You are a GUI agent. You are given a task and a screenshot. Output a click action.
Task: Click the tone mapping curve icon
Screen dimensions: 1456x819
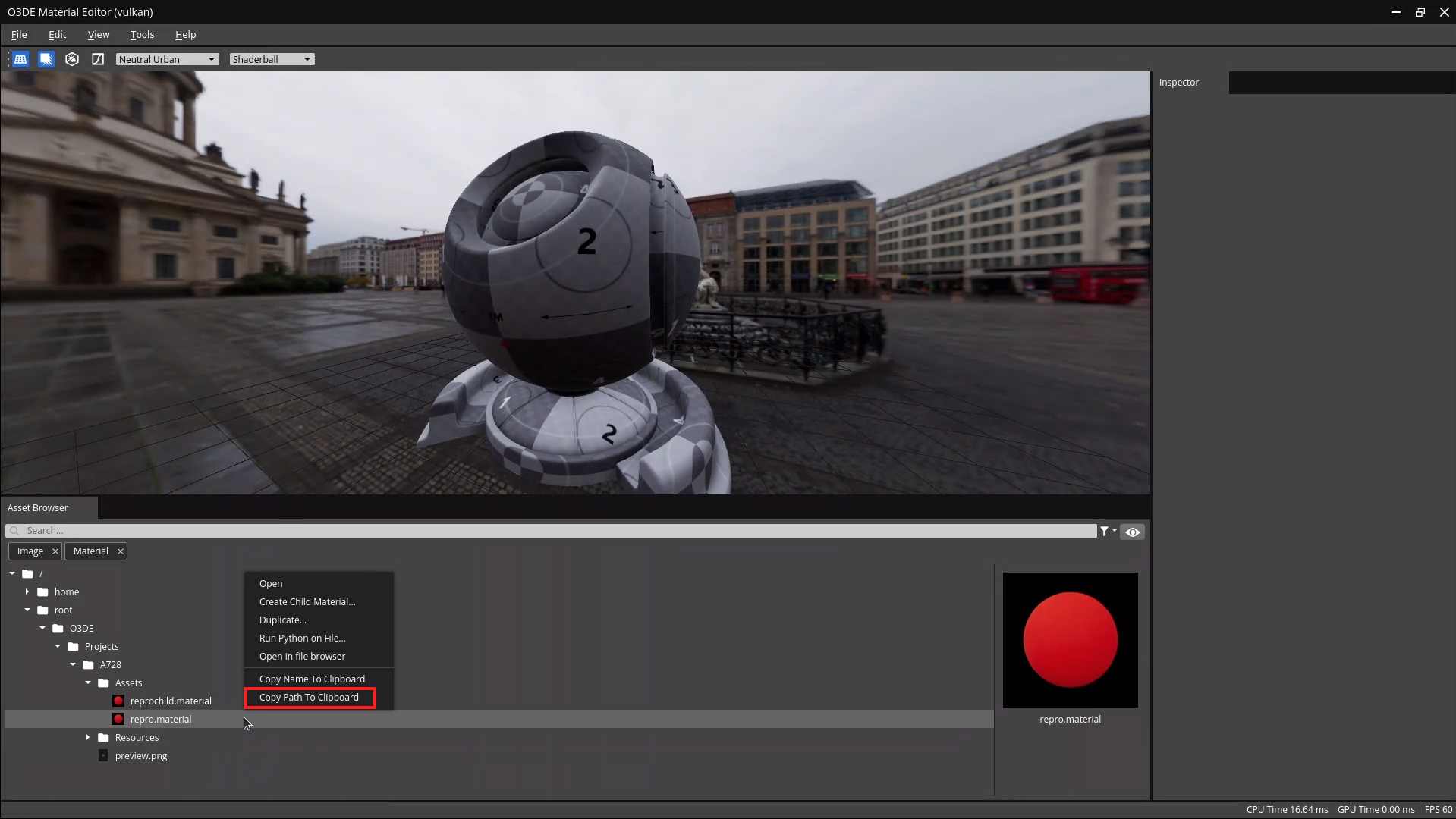point(98,59)
